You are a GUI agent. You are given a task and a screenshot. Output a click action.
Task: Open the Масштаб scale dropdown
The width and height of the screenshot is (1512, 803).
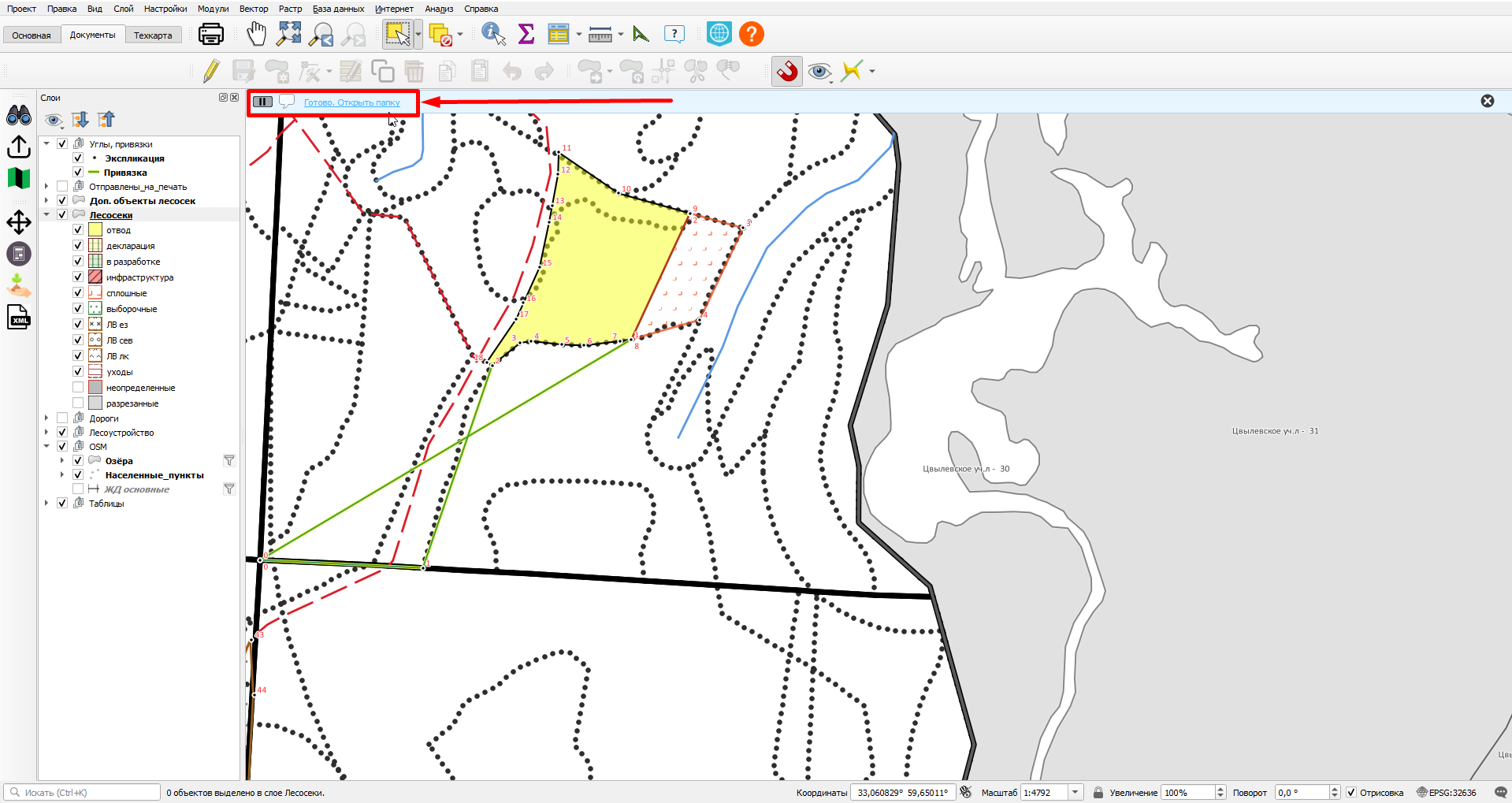1075,792
